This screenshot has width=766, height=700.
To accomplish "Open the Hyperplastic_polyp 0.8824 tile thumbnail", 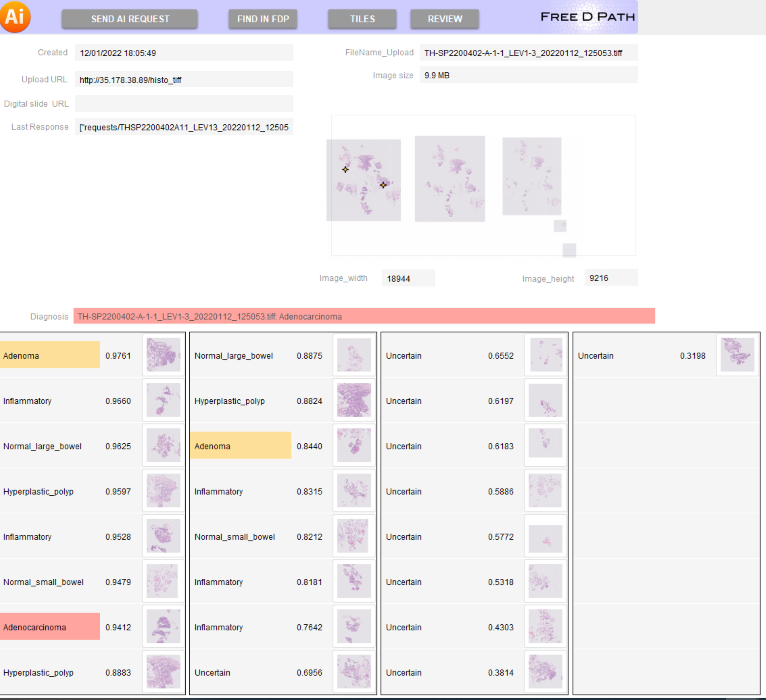I will (x=354, y=401).
